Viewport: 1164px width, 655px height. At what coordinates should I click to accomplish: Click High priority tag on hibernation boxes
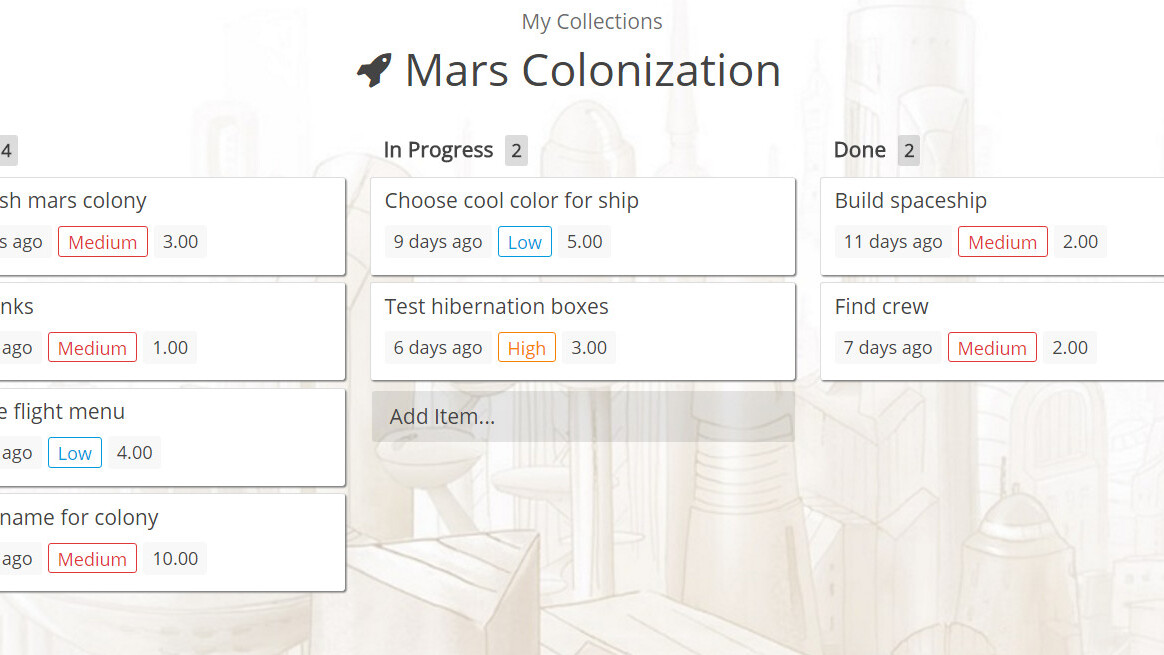527,348
